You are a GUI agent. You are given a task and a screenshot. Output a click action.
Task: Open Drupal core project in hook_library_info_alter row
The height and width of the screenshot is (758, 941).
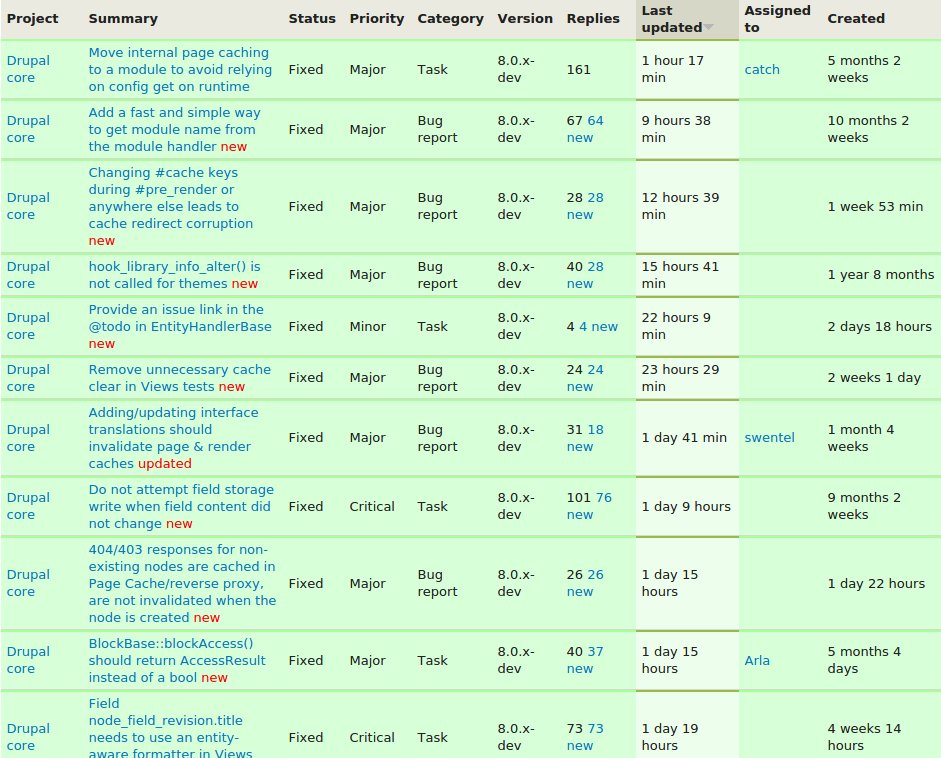(28, 275)
